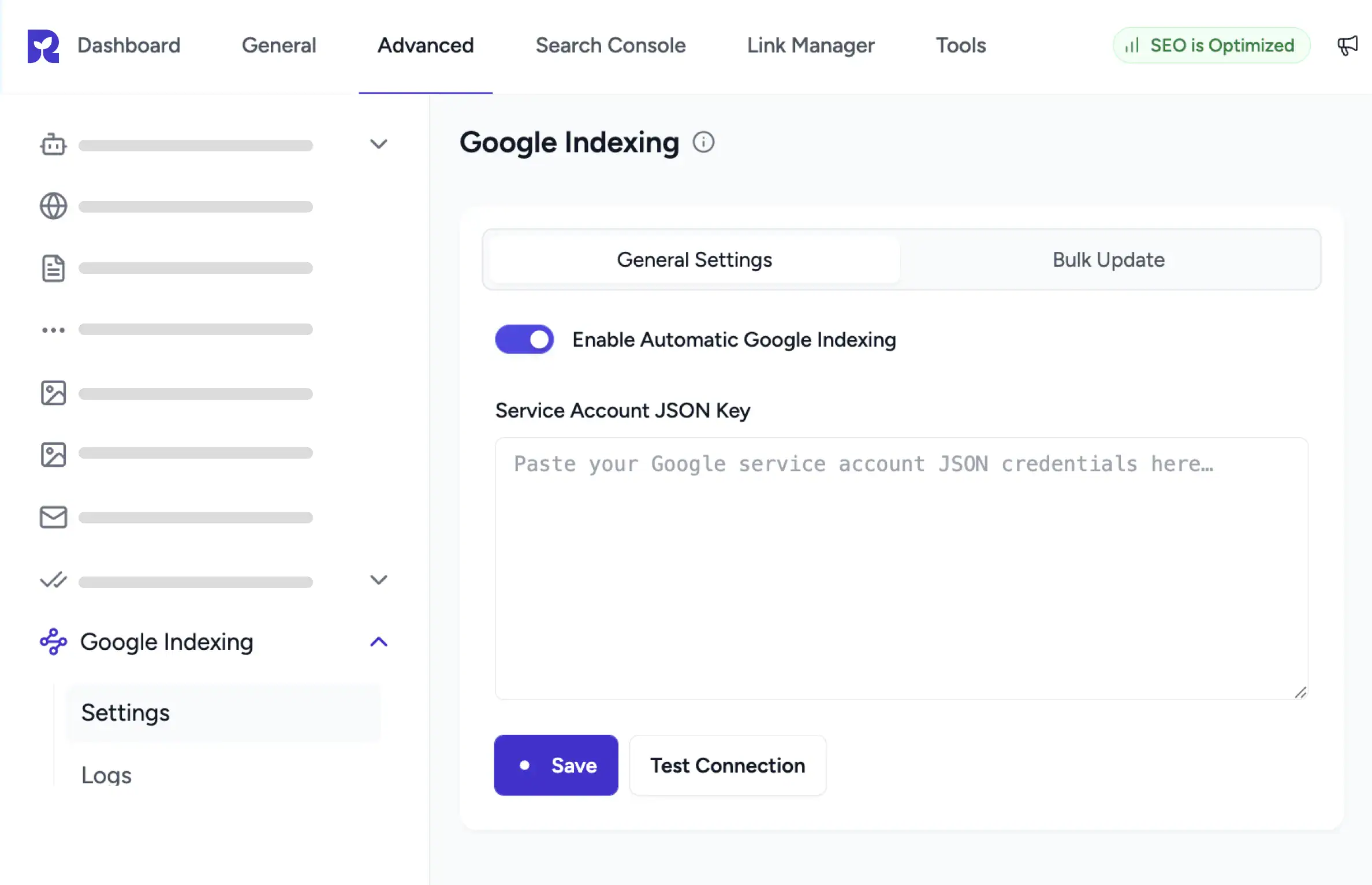The width and height of the screenshot is (1372, 885).
Task: Click the Enable Automatic Google Indexing label
Action: point(734,340)
